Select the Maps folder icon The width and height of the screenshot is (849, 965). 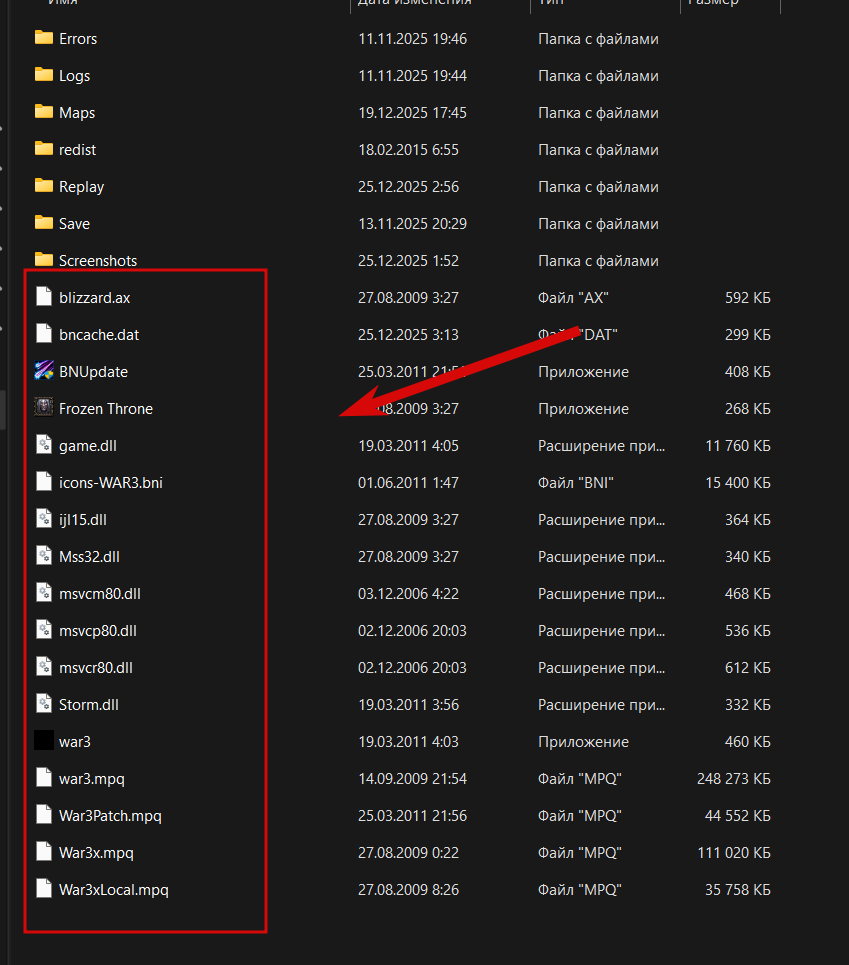click(x=44, y=112)
